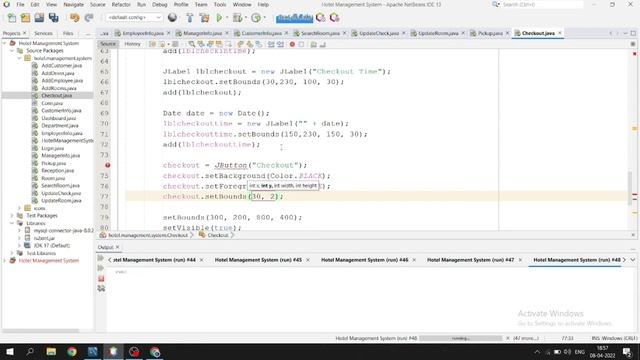This screenshot has width=640, height=360.
Task: Run the project with green play icon
Action: pos(219,18)
